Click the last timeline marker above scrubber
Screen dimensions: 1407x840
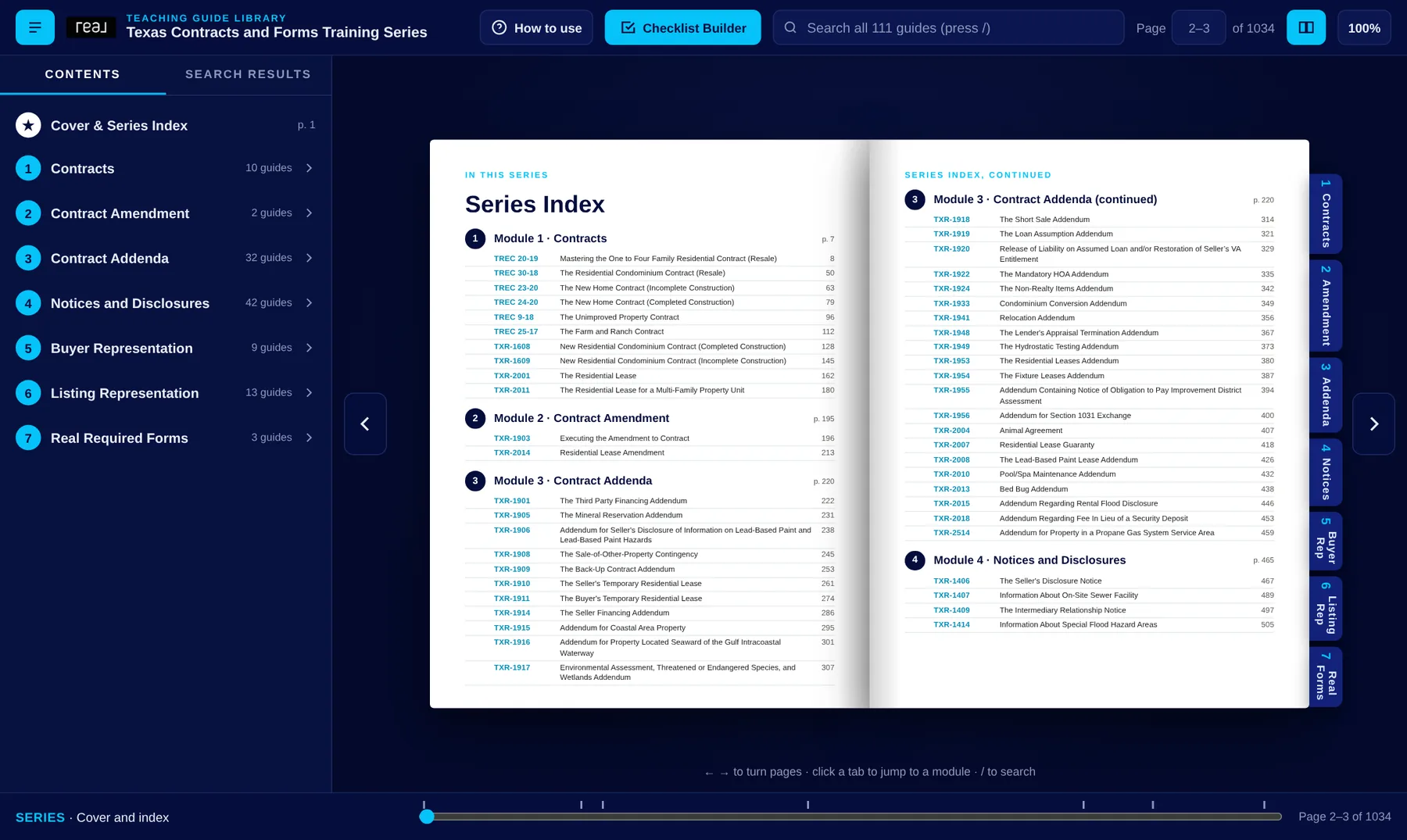[1264, 805]
